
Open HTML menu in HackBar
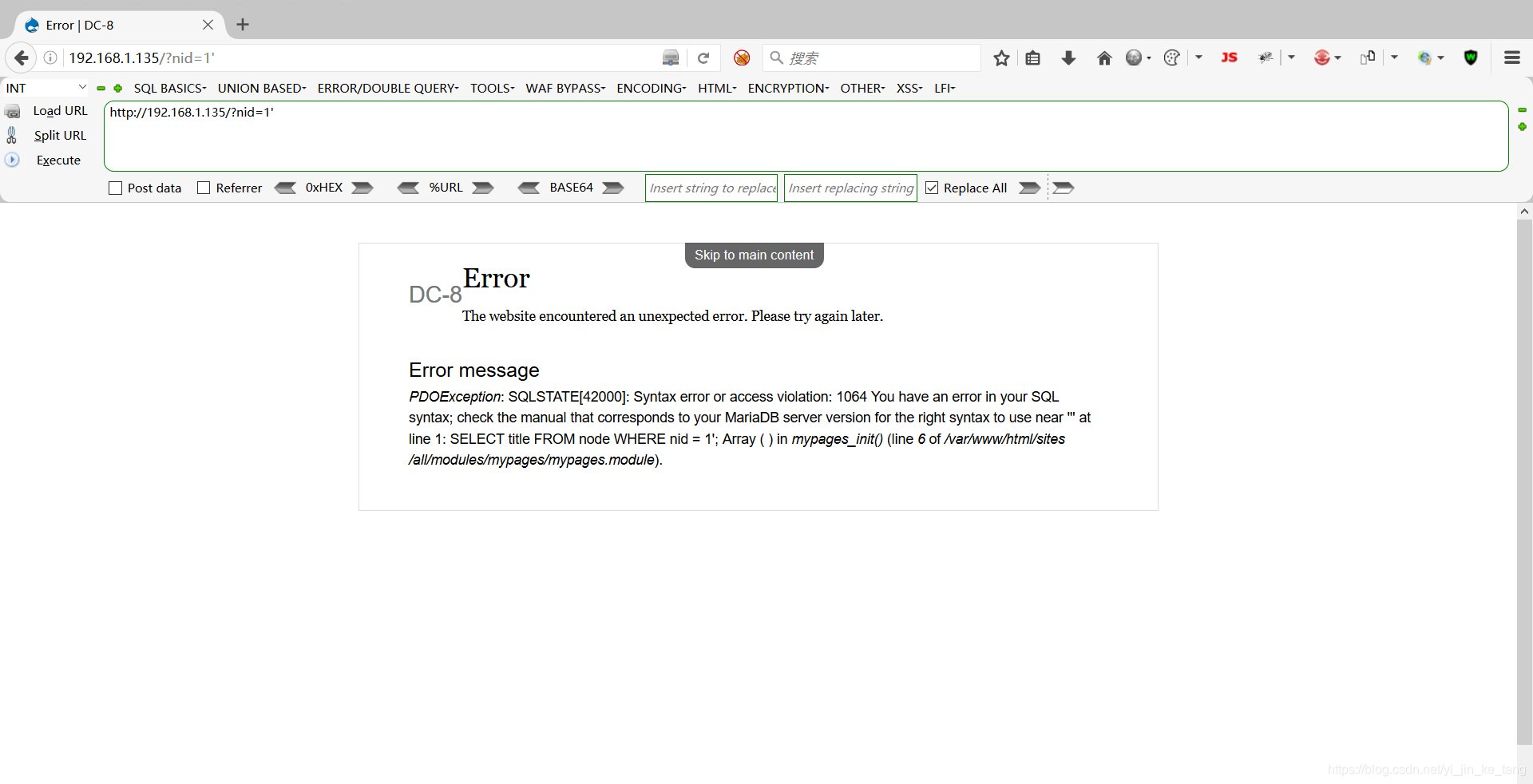click(717, 88)
